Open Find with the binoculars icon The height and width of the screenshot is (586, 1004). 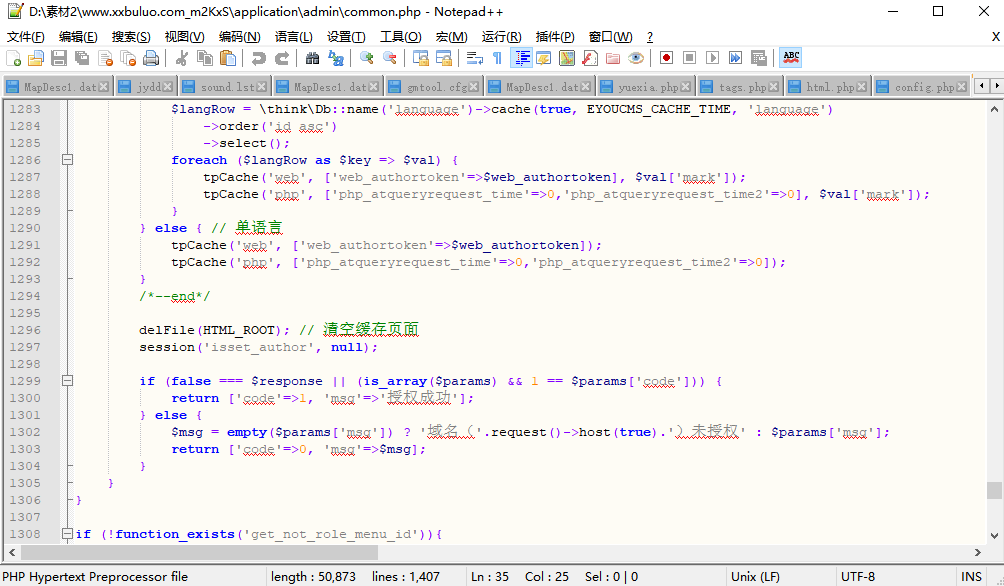click(x=312, y=58)
